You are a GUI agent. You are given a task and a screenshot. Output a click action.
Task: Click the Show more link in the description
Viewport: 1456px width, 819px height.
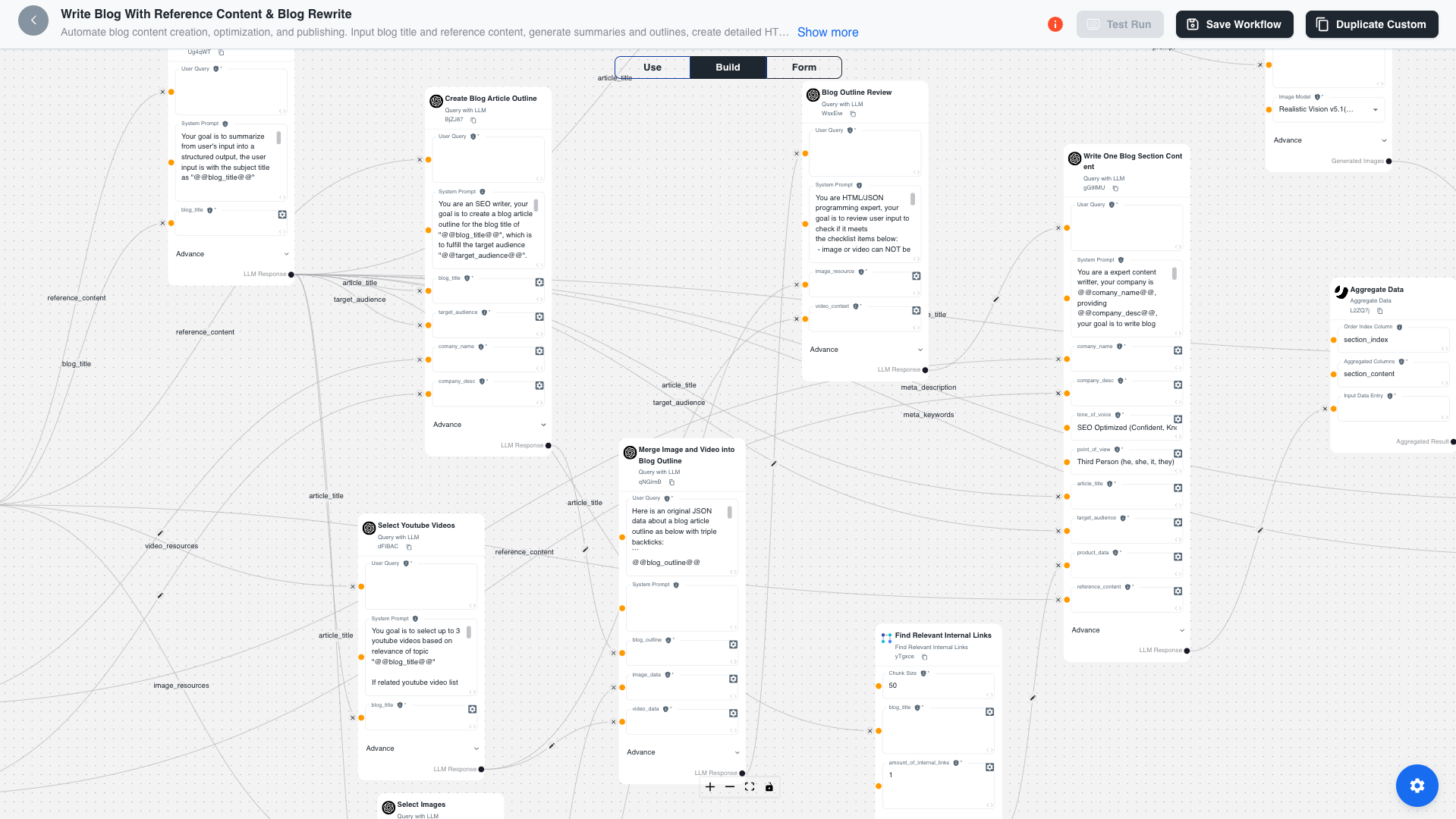tap(826, 32)
